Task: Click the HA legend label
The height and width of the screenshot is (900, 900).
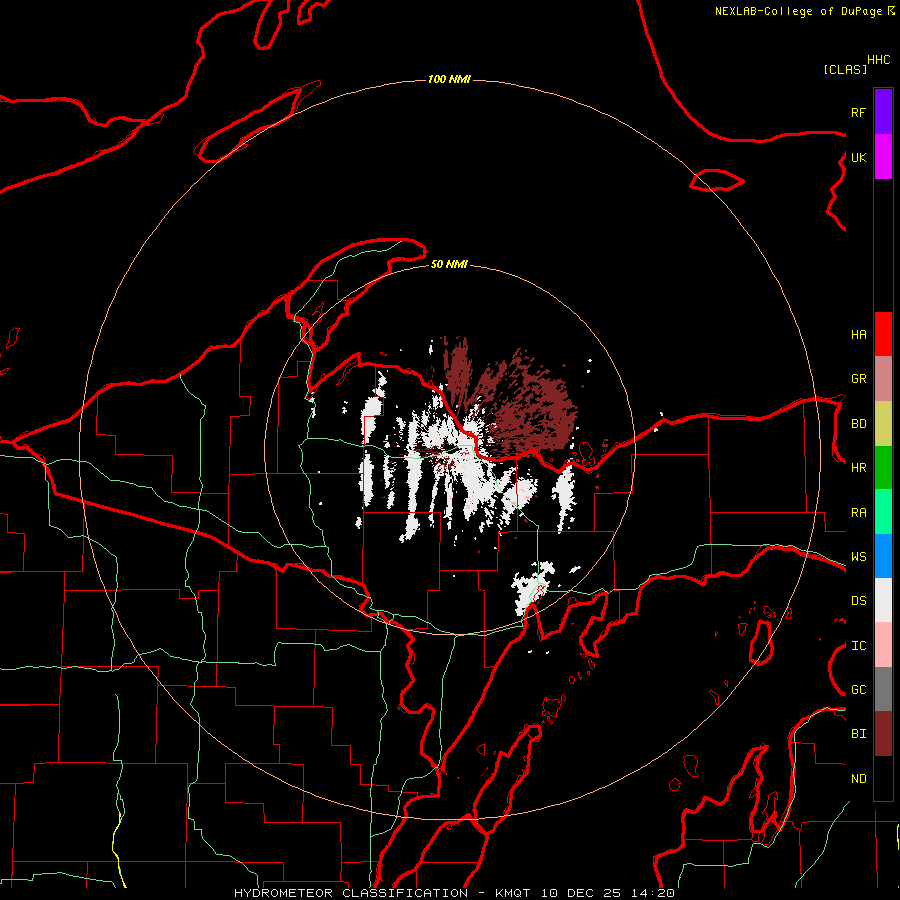Action: [858, 335]
